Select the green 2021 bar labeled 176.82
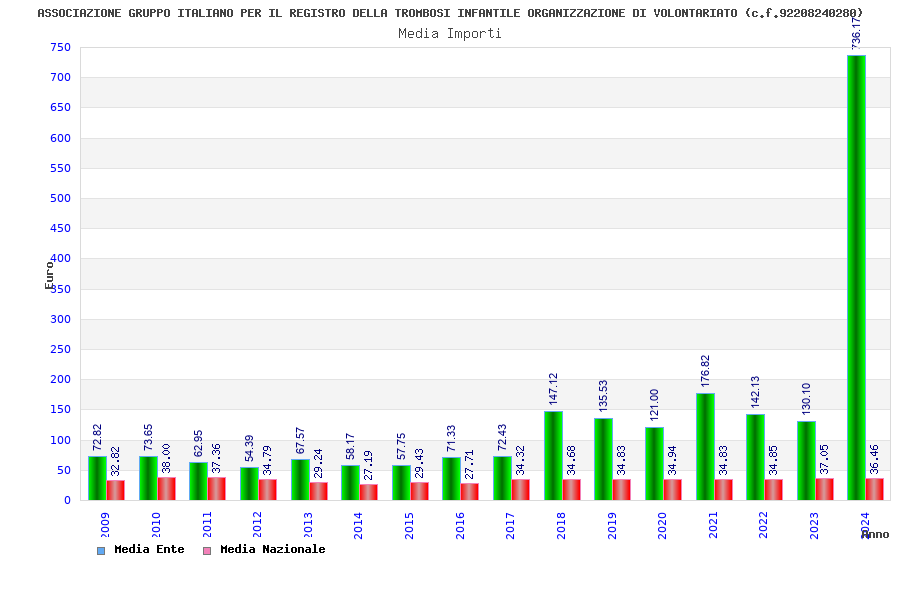900x600 pixels. [705, 447]
